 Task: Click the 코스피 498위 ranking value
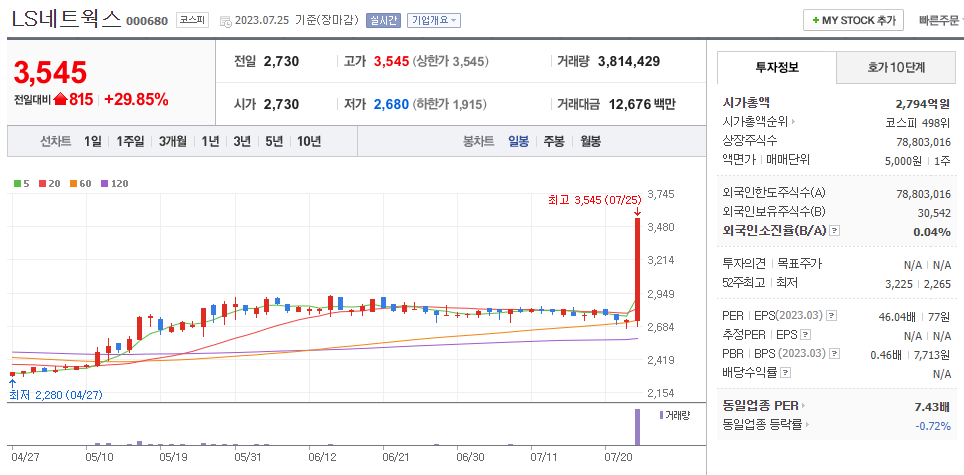pos(918,122)
